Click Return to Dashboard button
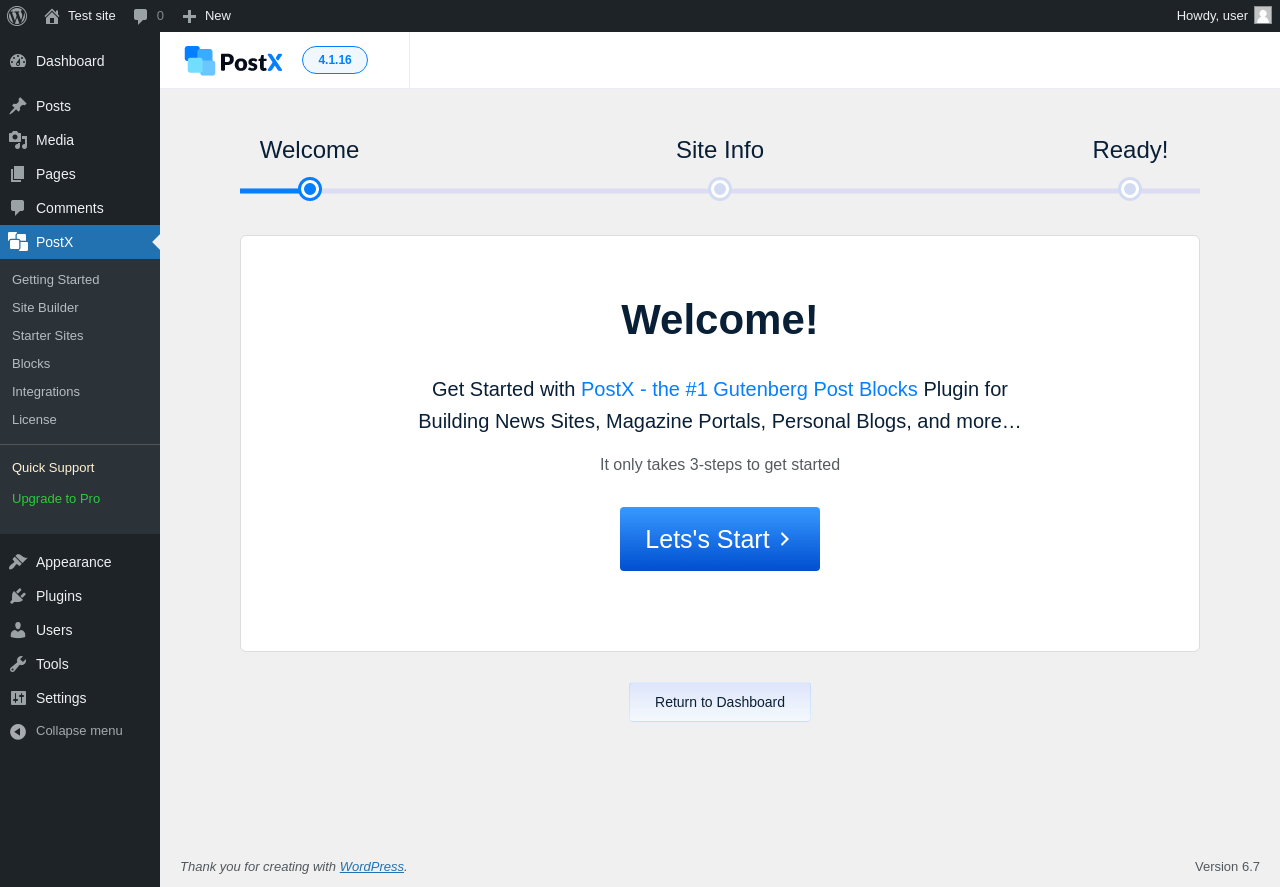 click(720, 702)
